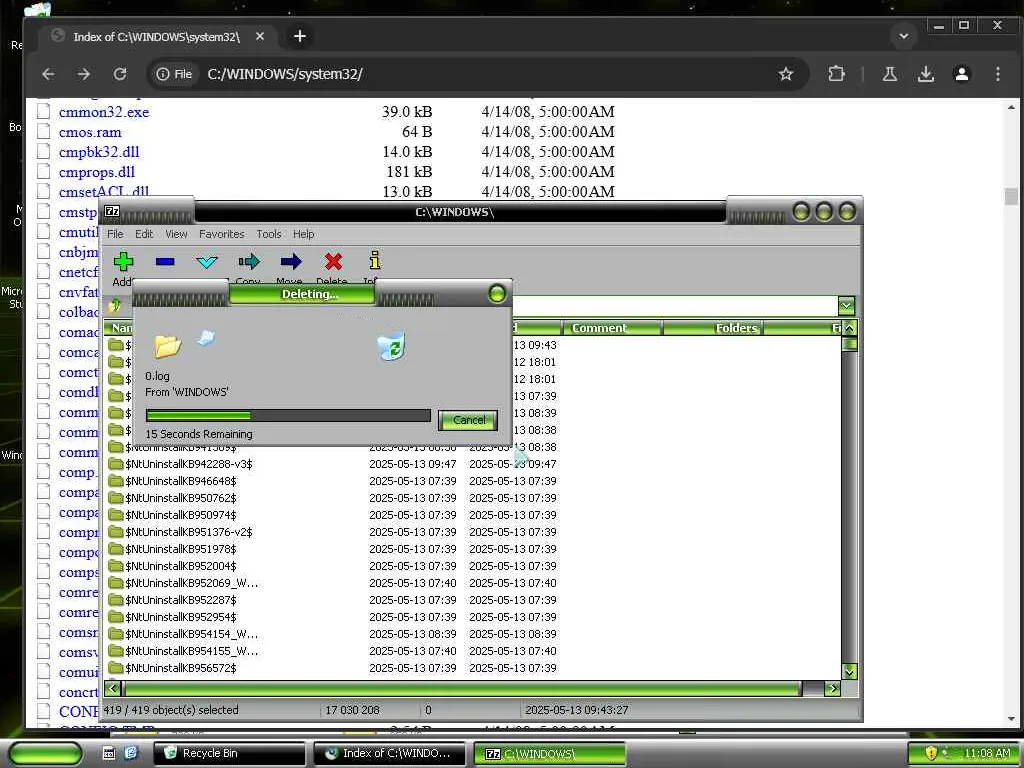Open the browser three-dot menu
Screen dimensions: 1024x768
(x=997, y=74)
